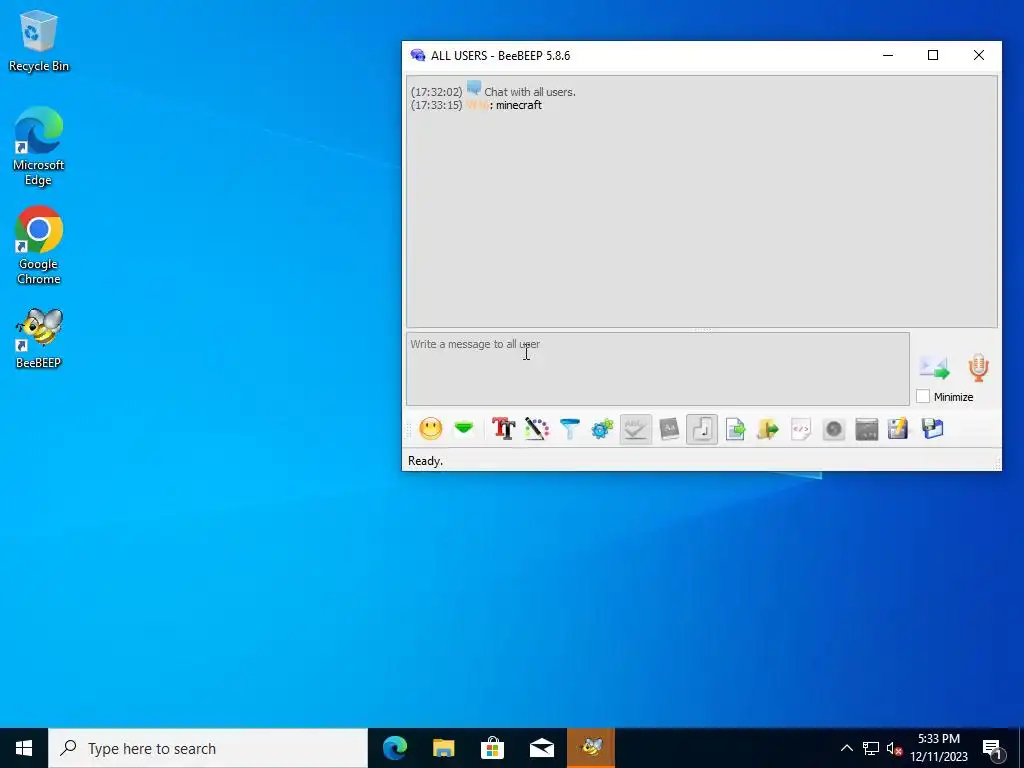Viewport: 1024px width, 768px height.
Task: Toggle the word completer dictionary icon
Action: point(669,429)
